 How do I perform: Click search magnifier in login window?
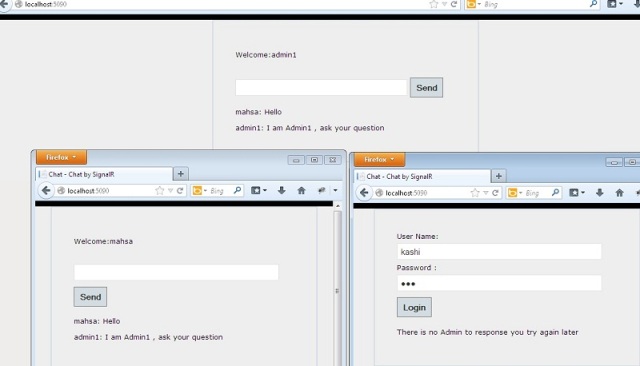coord(555,193)
